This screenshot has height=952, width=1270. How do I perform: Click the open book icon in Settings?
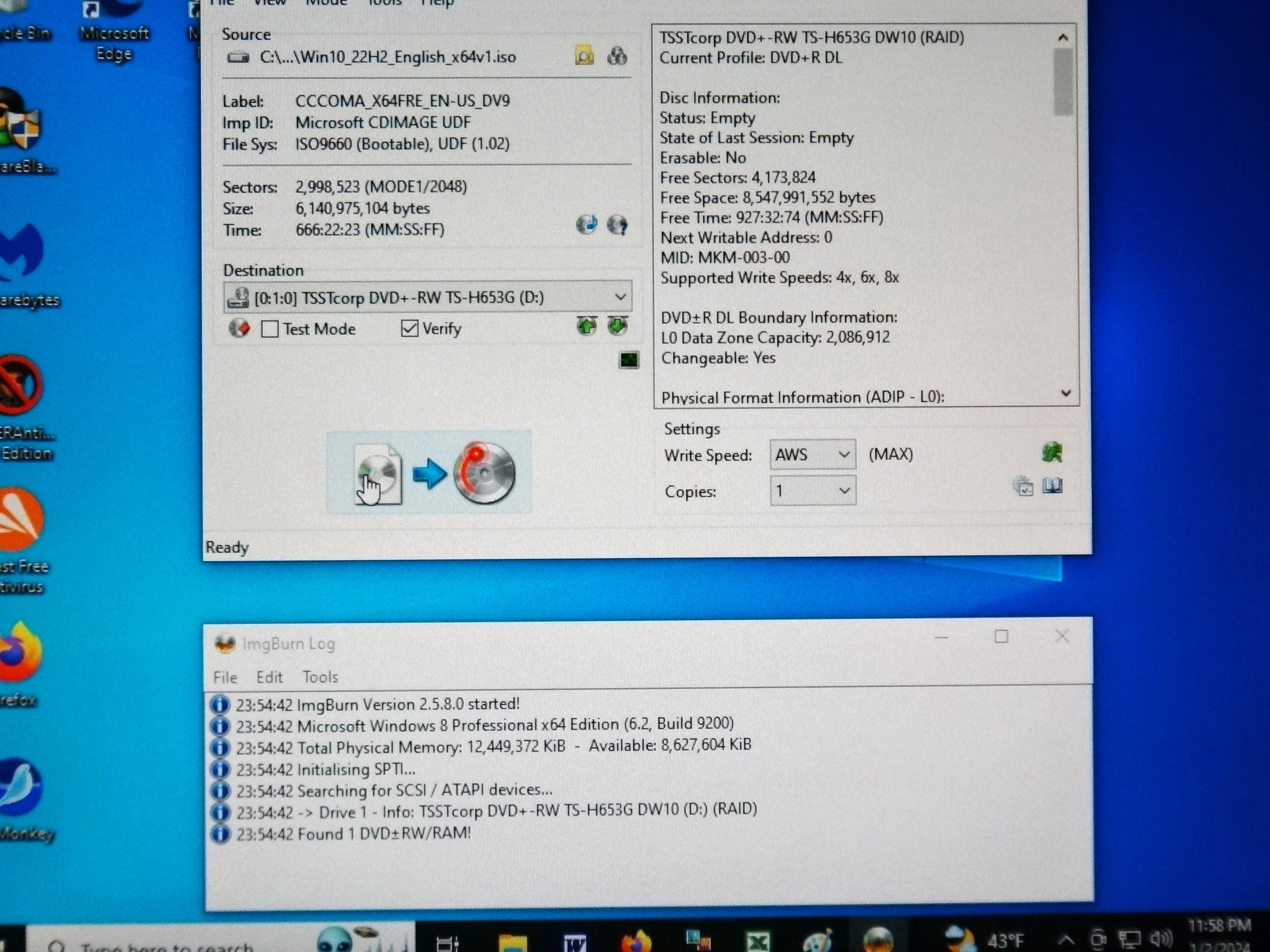(x=1052, y=486)
